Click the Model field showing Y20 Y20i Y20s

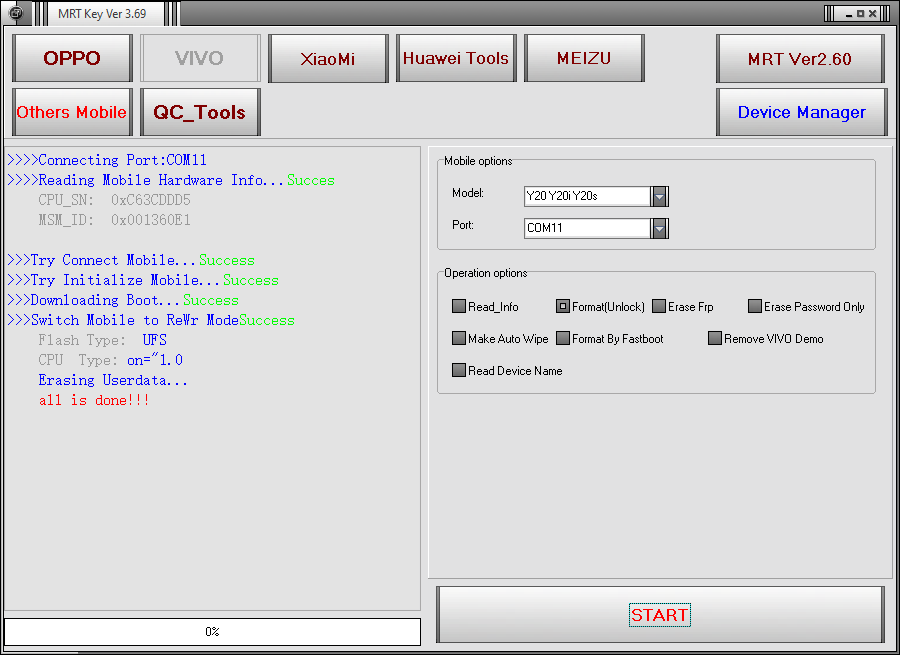[587, 196]
